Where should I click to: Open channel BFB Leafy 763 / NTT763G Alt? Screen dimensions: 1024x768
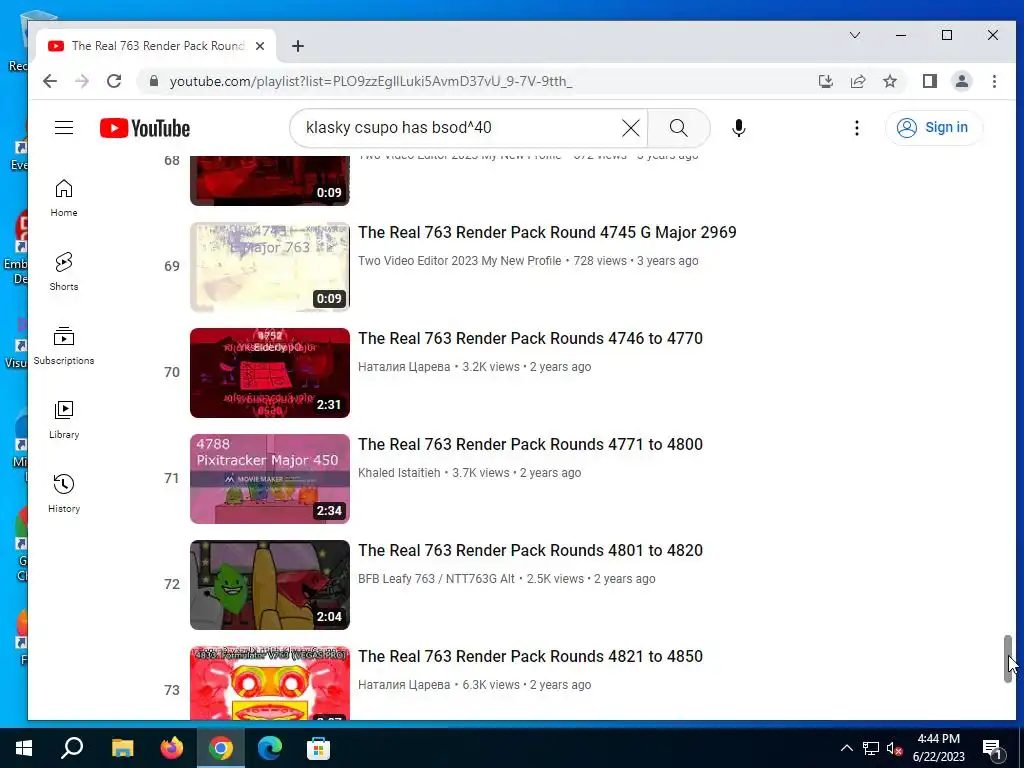[436, 579]
